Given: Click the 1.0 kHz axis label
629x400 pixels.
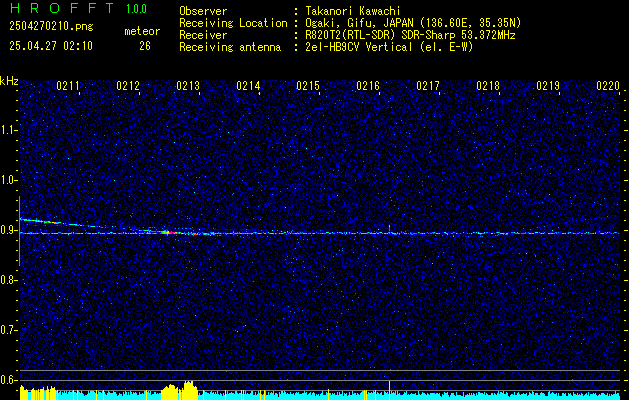Looking at the screenshot, I should click(8, 180).
